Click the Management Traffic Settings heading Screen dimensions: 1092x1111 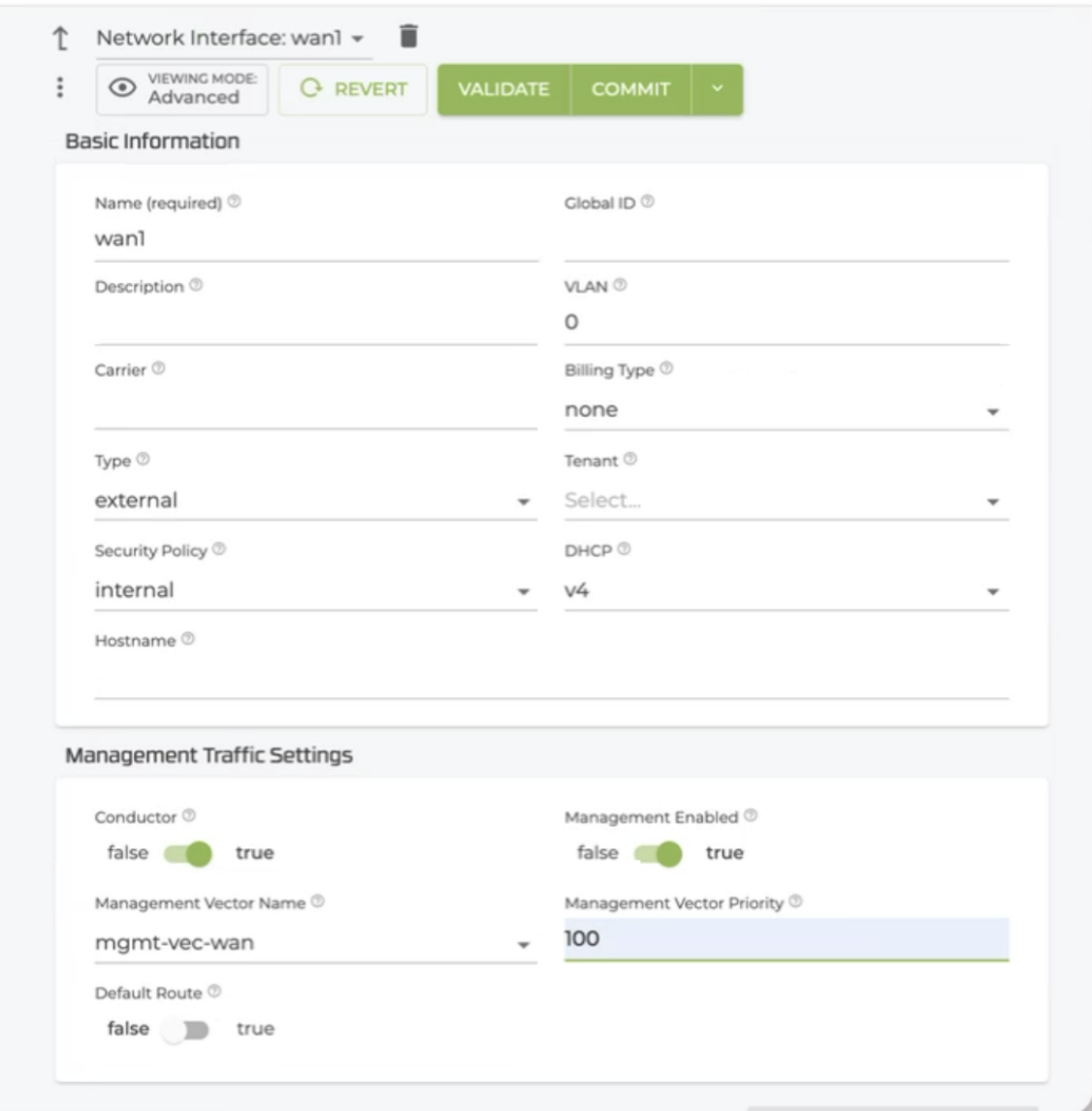(209, 755)
